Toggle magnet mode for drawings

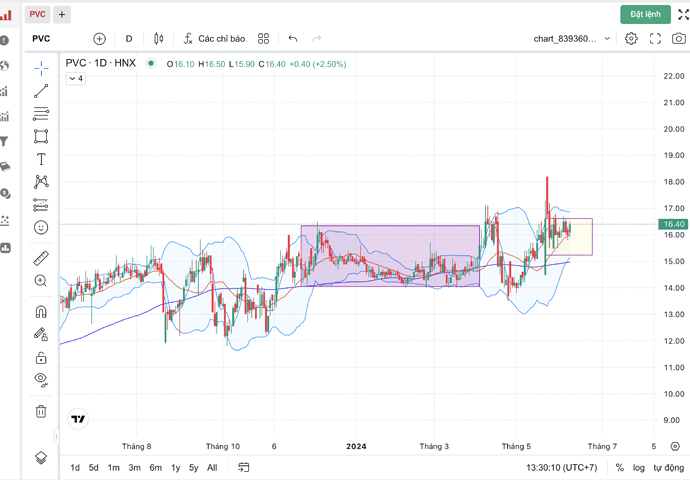coord(41,312)
